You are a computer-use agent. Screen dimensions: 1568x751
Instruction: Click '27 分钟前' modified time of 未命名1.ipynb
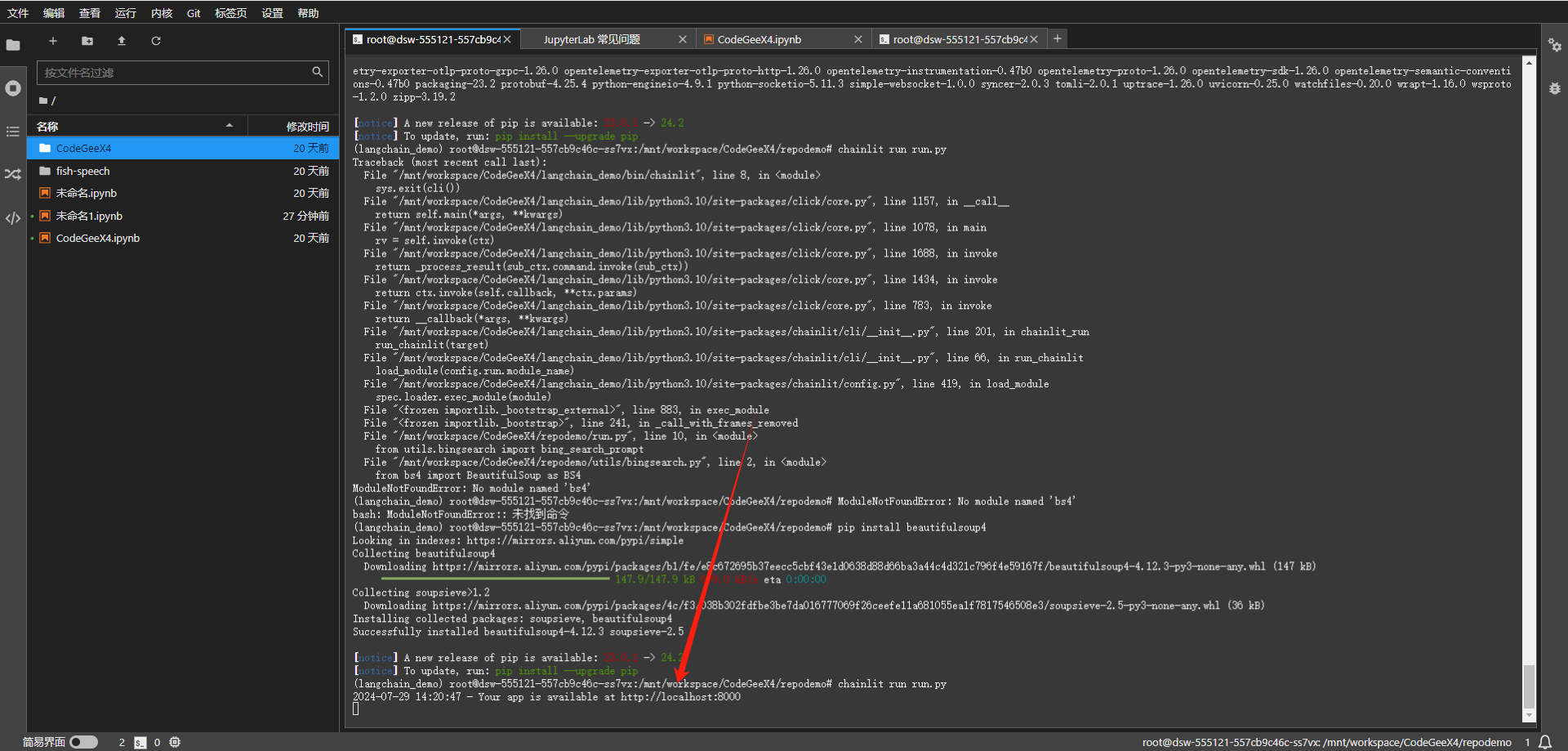click(x=306, y=216)
